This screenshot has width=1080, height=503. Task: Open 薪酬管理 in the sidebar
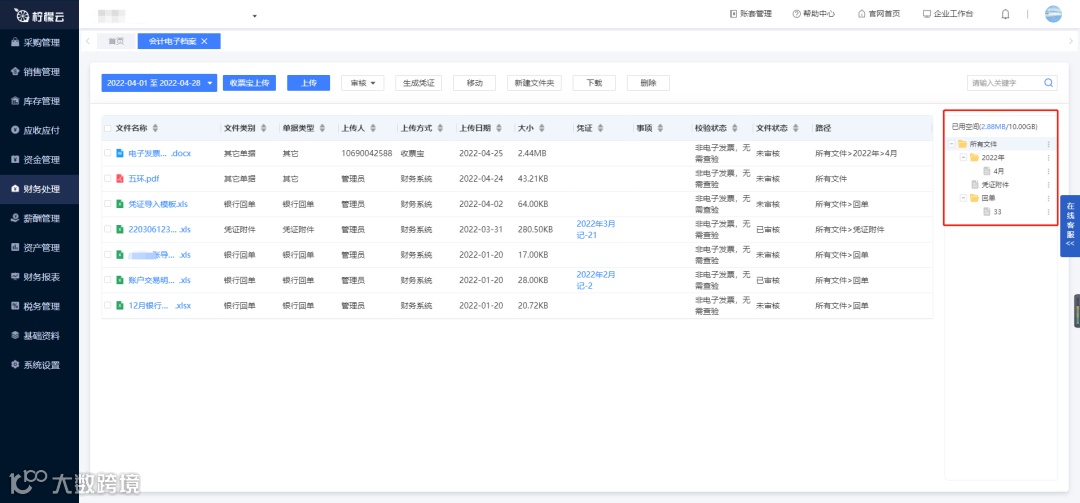pyautogui.click(x=39, y=218)
